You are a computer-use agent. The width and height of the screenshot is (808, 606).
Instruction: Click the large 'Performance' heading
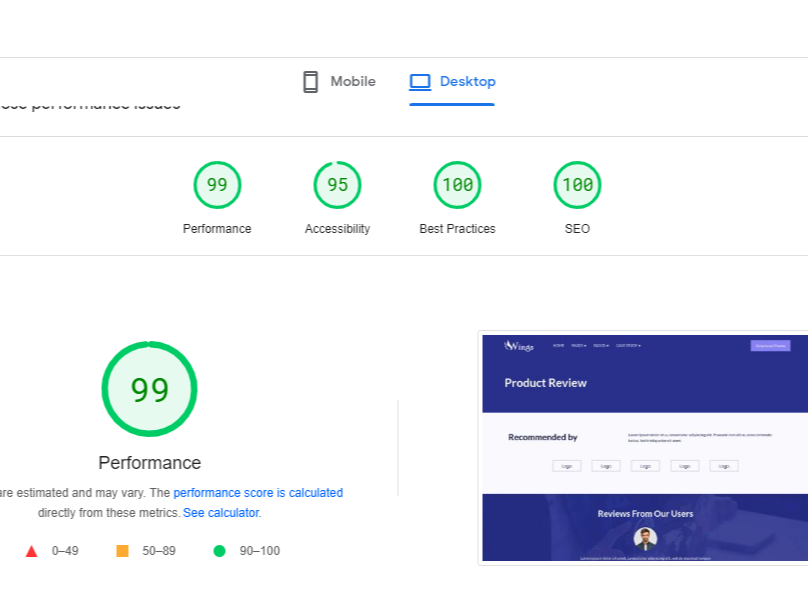(149, 463)
